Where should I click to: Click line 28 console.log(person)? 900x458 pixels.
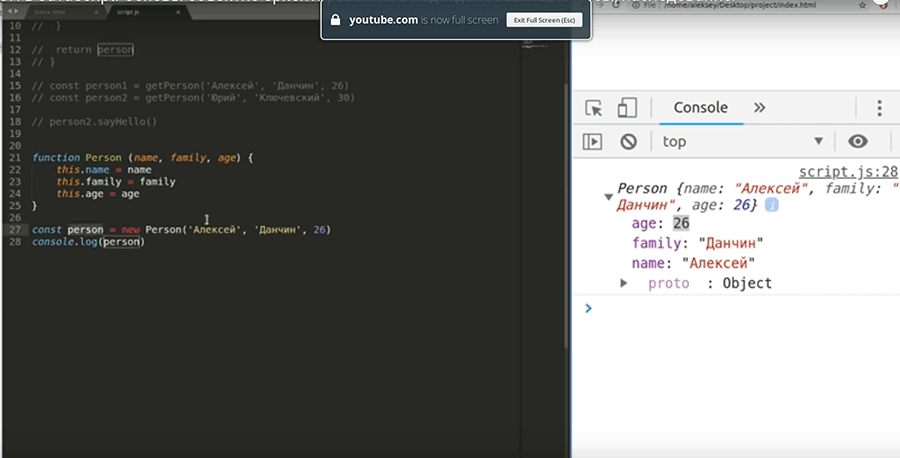coord(88,242)
